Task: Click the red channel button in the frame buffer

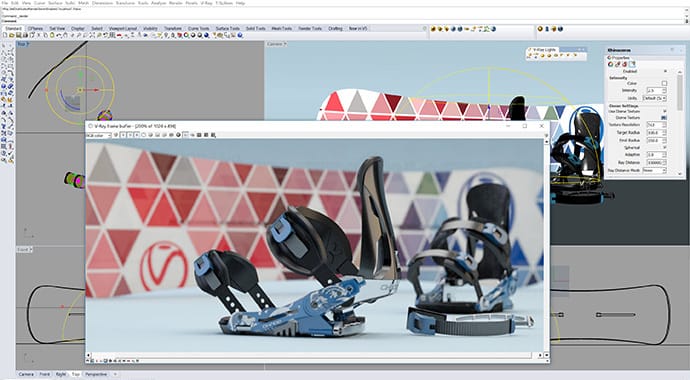Action: pos(123,135)
